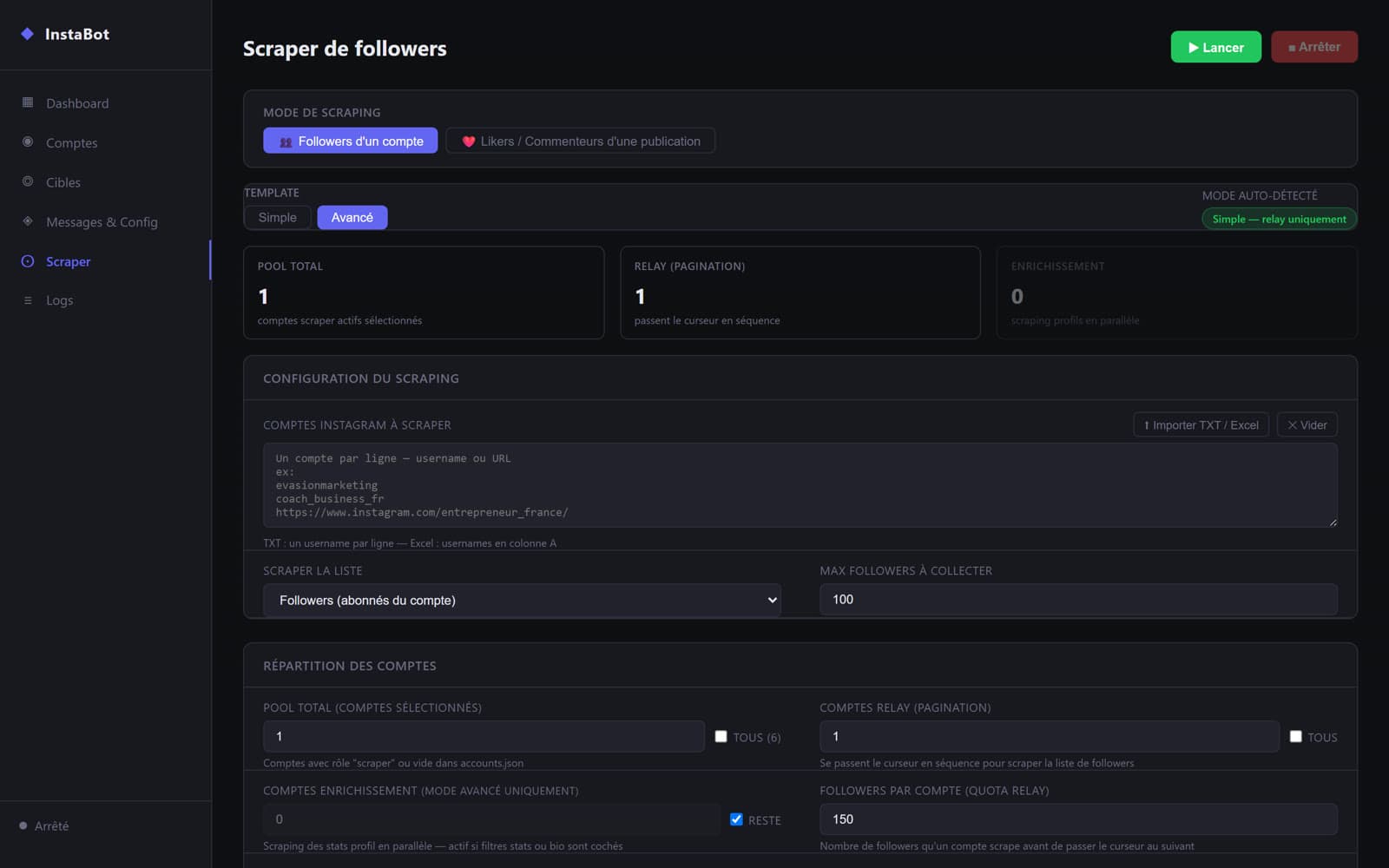The image size is (1389, 868).
Task: Click the Pool total comptes sélectionnés field
Action: [x=484, y=736]
